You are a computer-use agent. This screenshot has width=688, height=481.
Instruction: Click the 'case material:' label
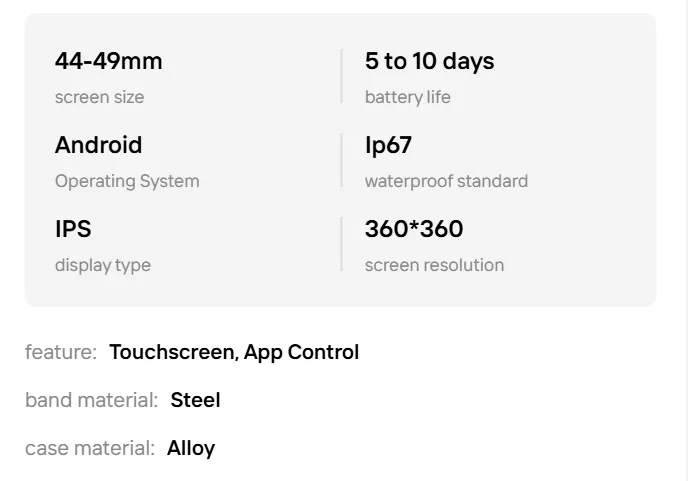(90, 449)
